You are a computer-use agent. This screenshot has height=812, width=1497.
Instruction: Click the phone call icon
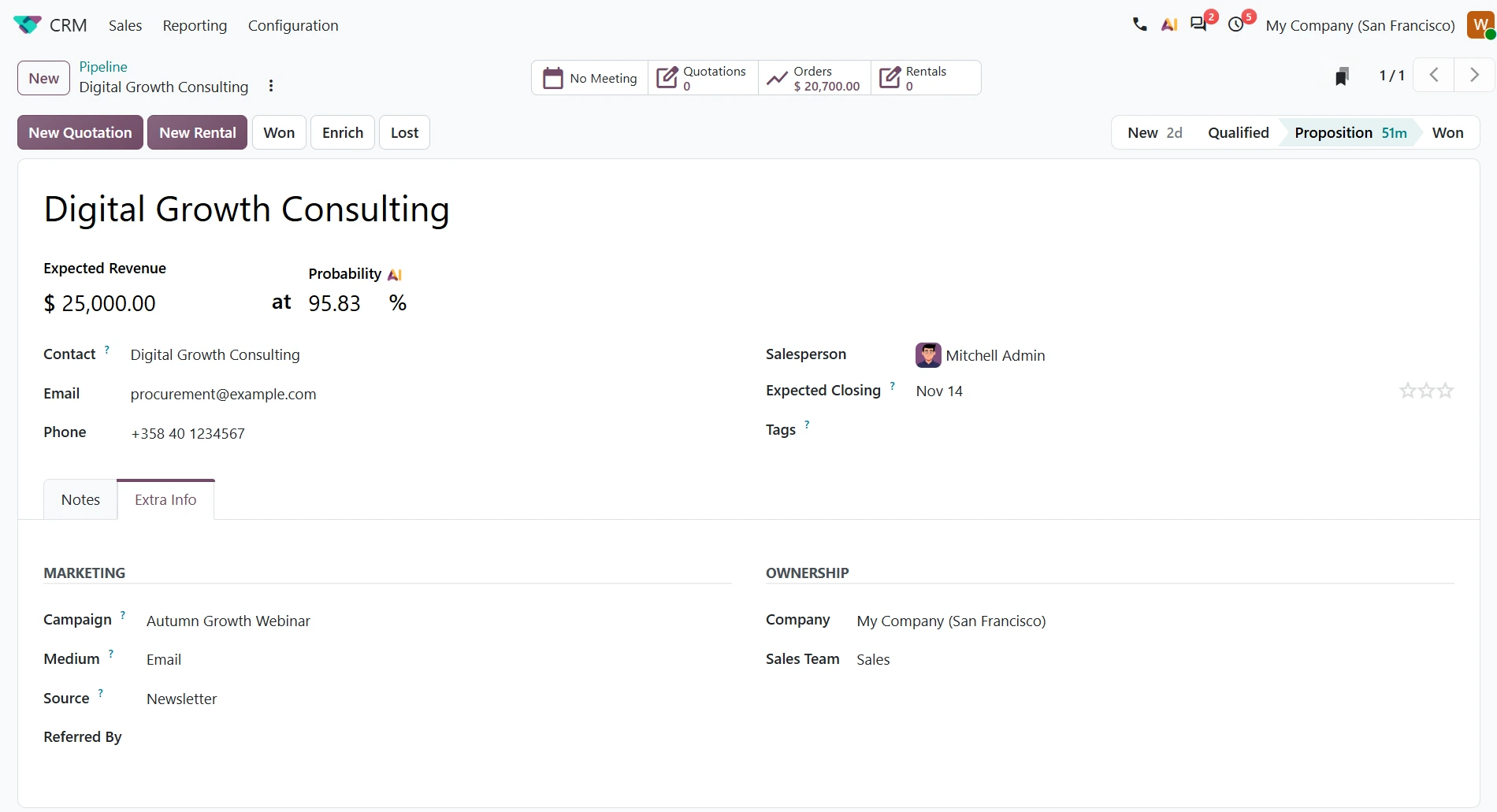(1139, 24)
